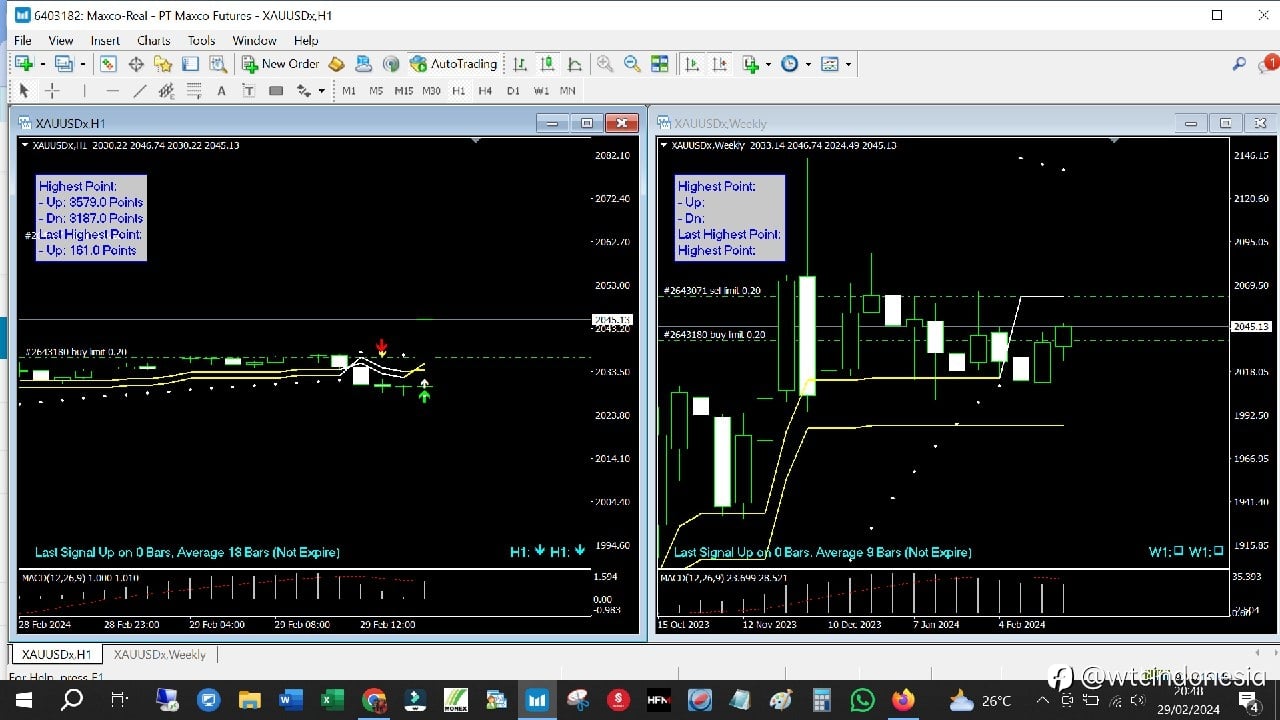Tile chart windows with the grid icon
The image size is (1280, 720).
coord(660,64)
